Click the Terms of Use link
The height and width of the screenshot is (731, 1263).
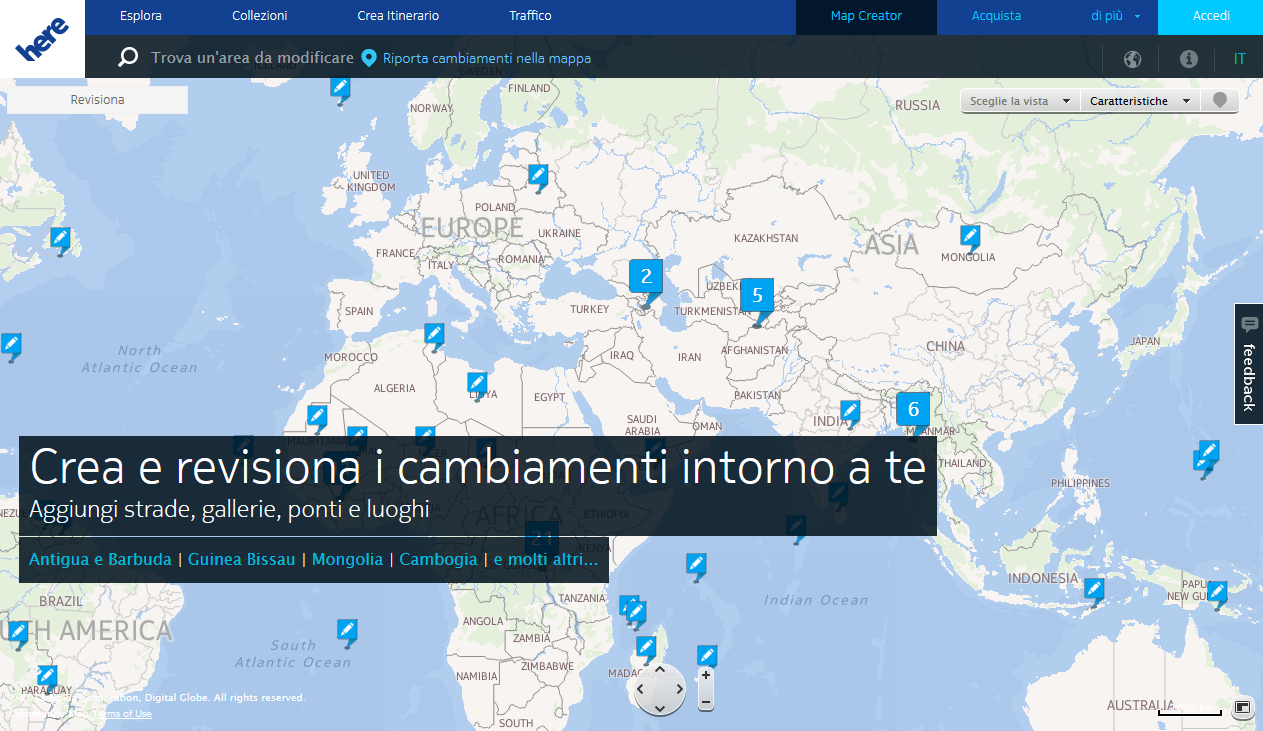(x=121, y=714)
